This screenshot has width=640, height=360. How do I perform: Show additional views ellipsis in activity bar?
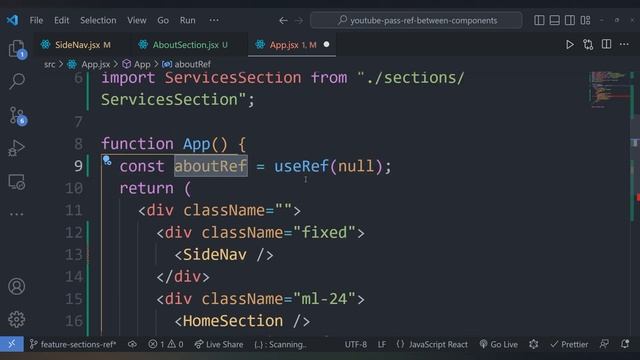tap(17, 213)
